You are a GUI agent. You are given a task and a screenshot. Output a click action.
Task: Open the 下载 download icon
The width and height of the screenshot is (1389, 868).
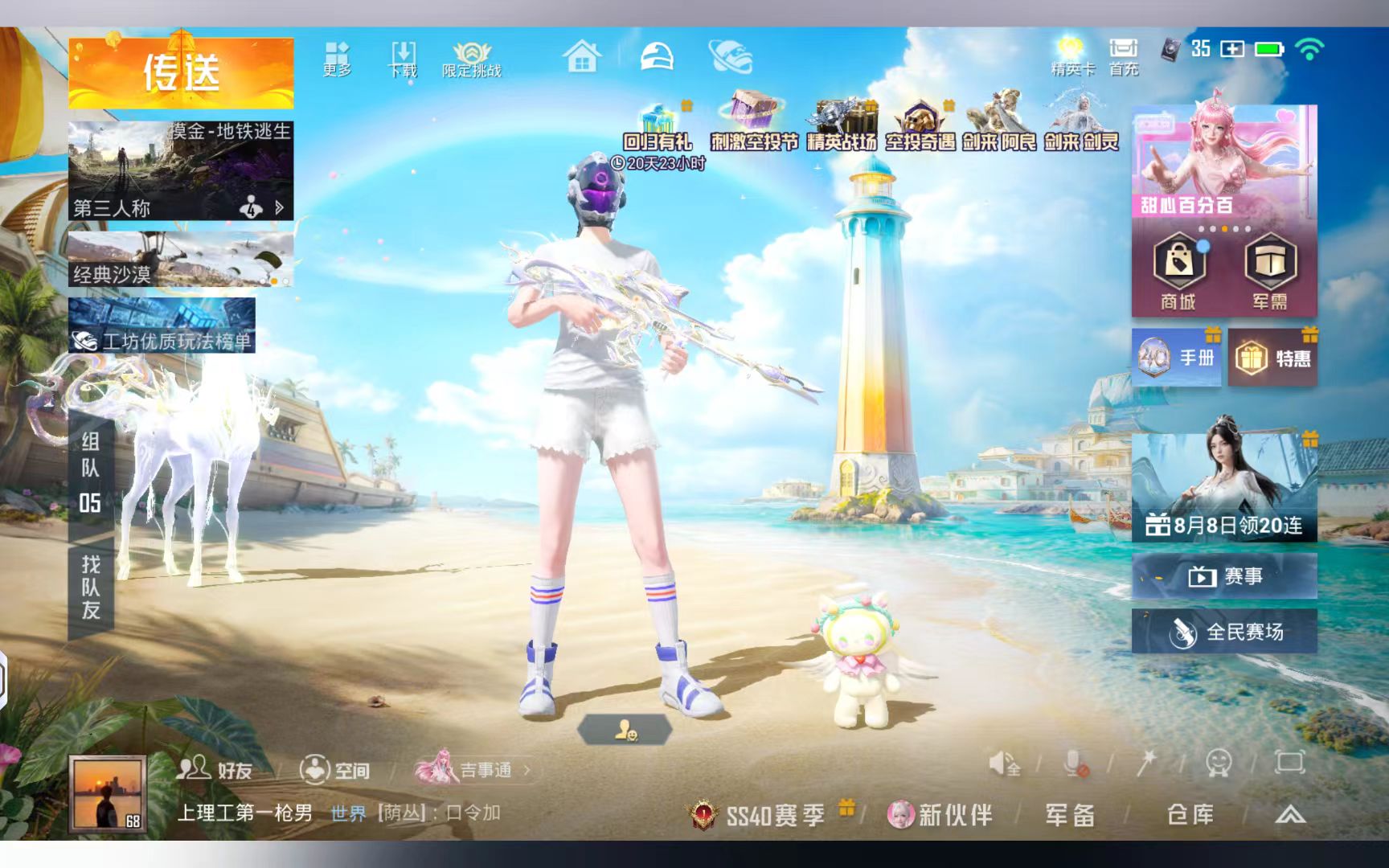click(x=403, y=59)
